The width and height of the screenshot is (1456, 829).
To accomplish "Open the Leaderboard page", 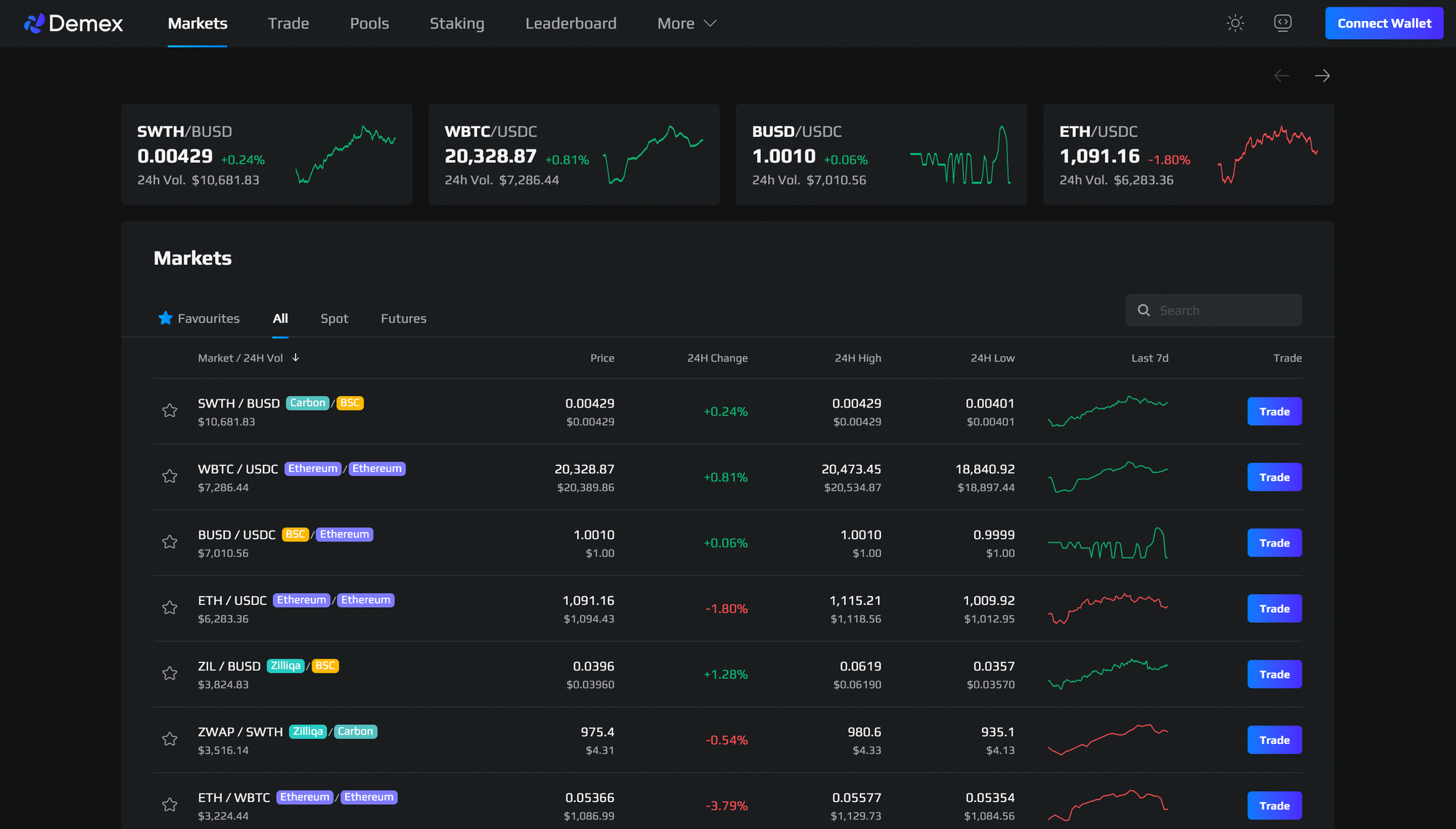I will coord(571,23).
